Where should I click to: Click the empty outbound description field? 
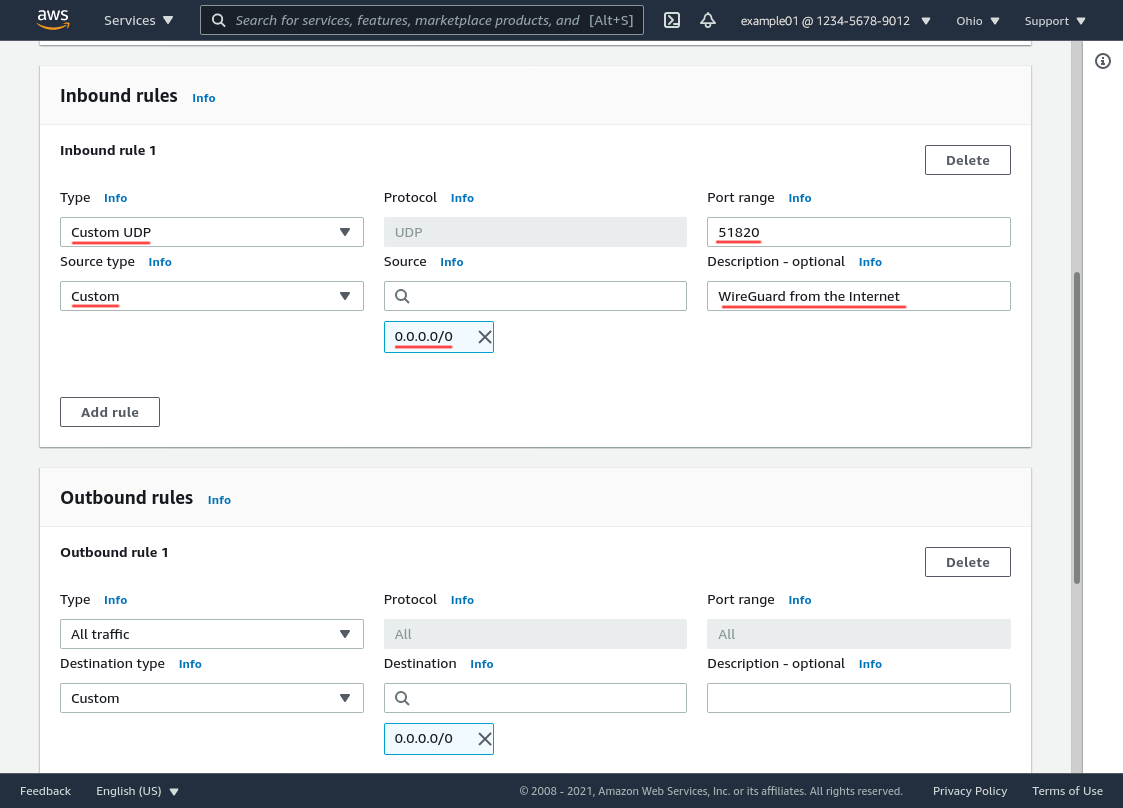point(859,698)
